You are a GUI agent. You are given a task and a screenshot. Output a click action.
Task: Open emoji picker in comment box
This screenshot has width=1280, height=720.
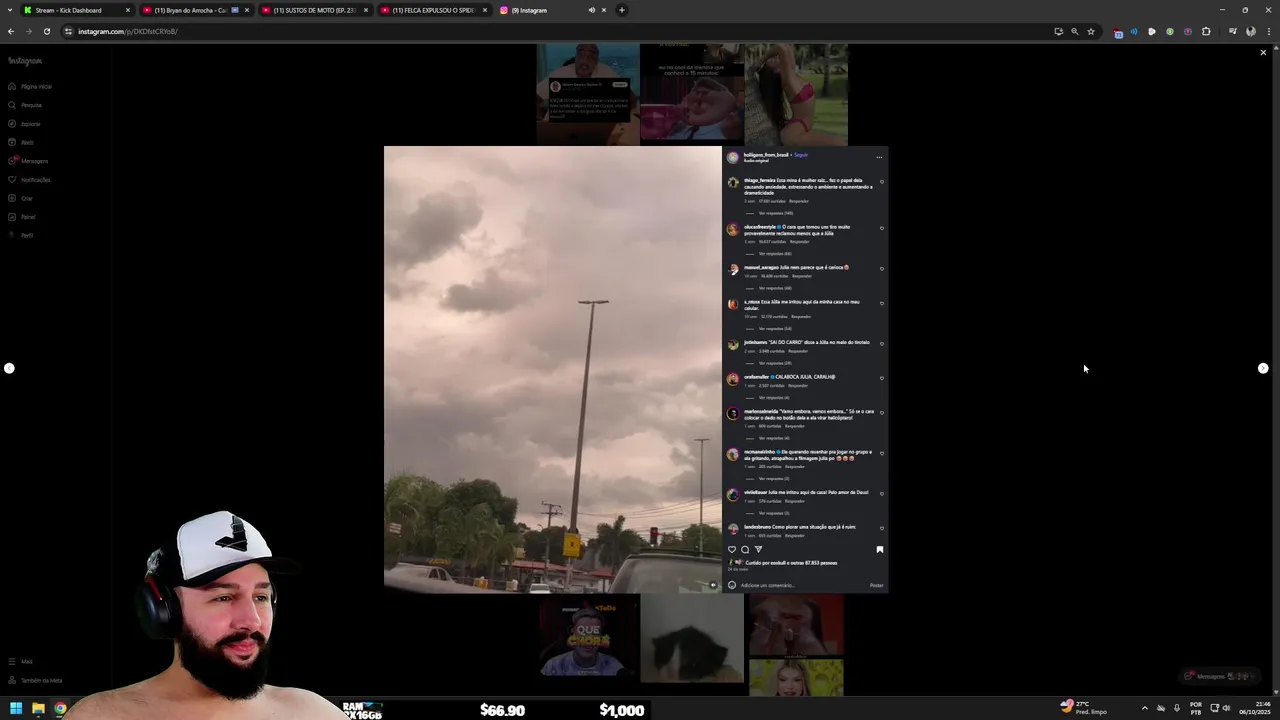point(732,585)
